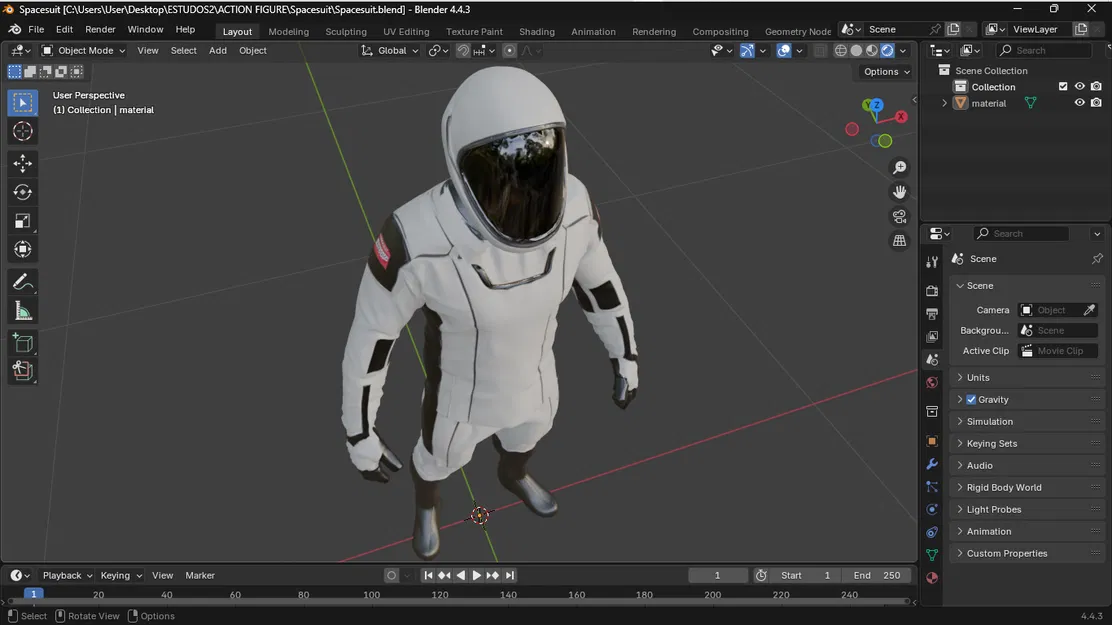The height and width of the screenshot is (625, 1112).
Task: Hide the material object with eye icon
Action: point(1079,103)
